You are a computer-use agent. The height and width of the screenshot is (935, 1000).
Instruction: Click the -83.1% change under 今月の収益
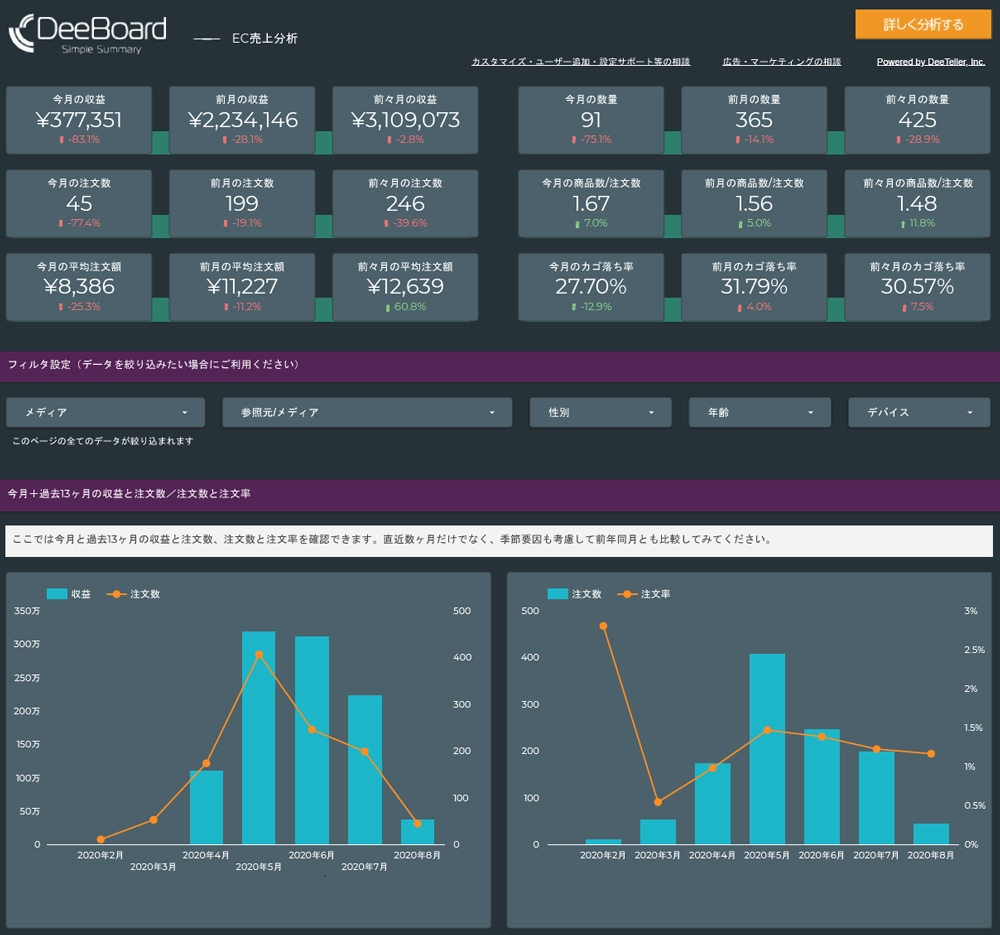80,140
